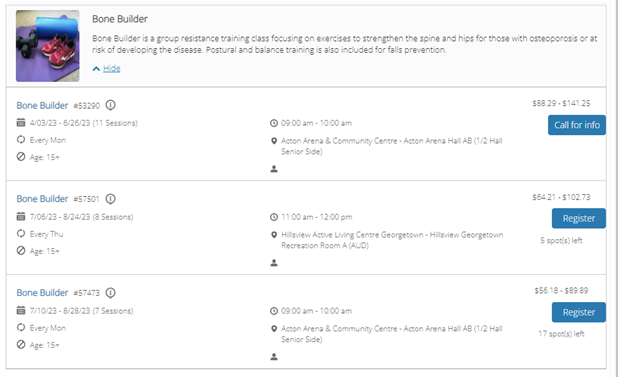Collapse description with the Hide chevron

(x=96, y=69)
